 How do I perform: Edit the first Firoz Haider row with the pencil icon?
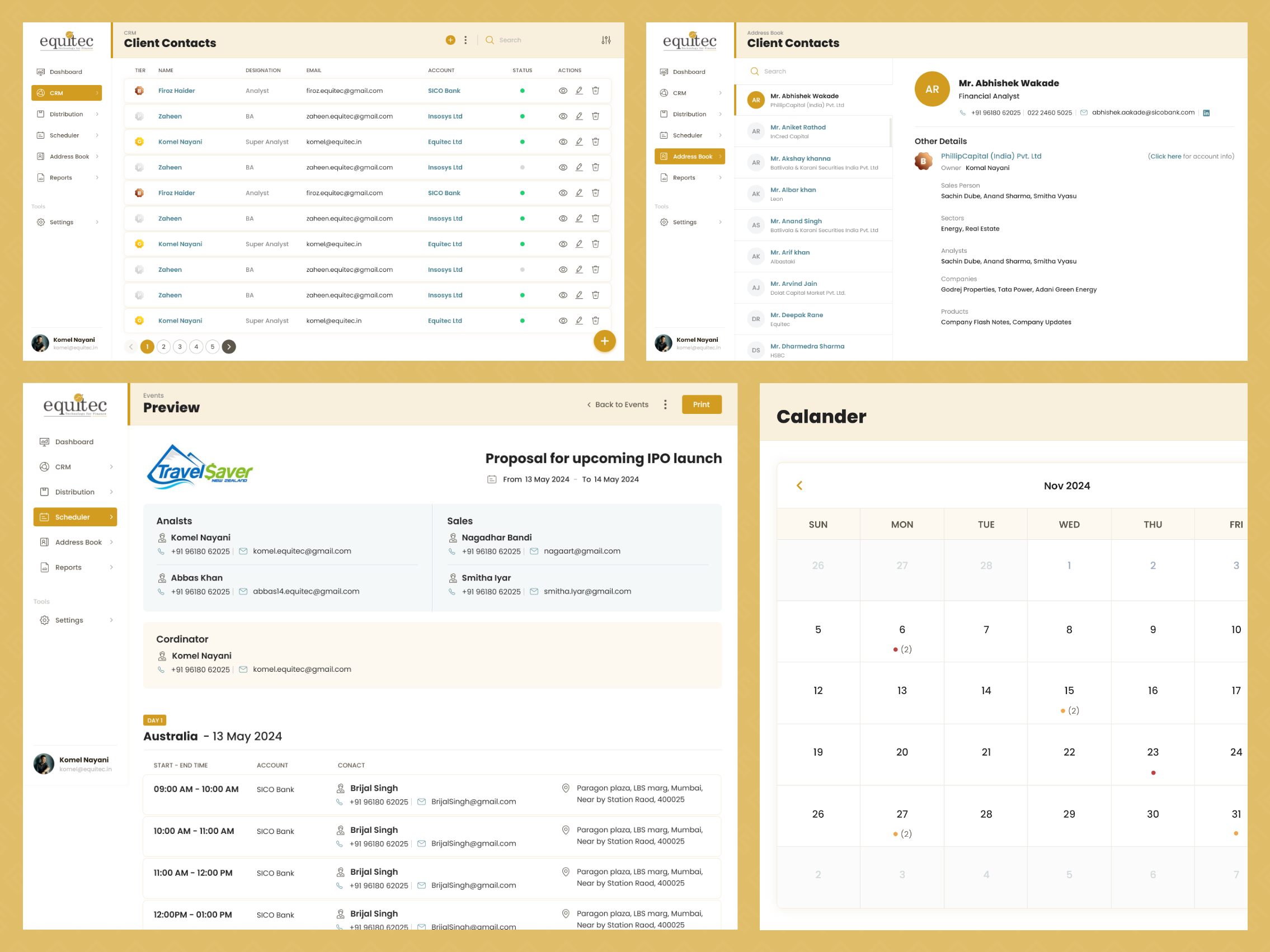579,91
